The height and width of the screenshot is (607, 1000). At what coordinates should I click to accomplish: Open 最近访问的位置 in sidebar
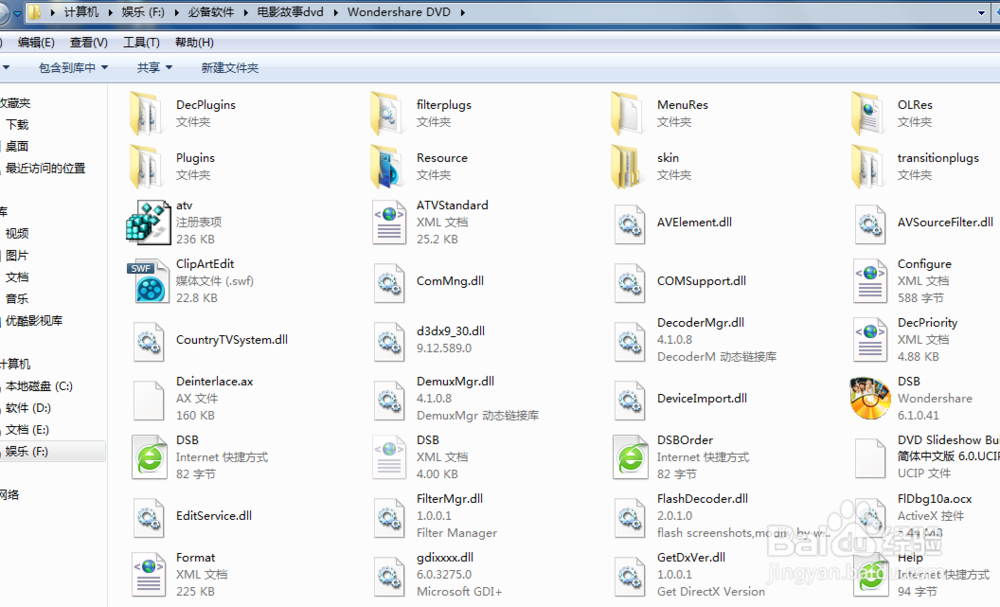45,168
